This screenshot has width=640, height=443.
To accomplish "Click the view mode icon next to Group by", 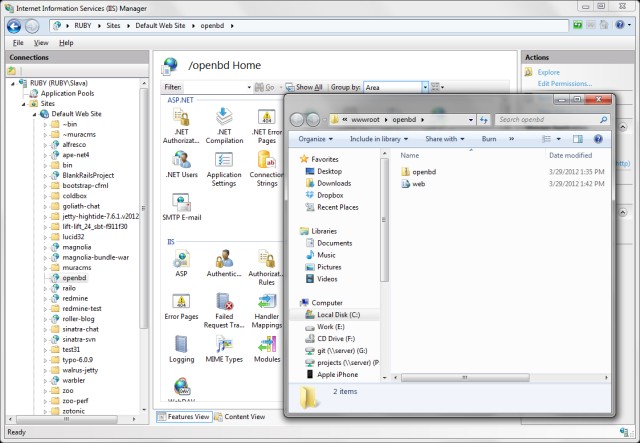I will point(437,87).
